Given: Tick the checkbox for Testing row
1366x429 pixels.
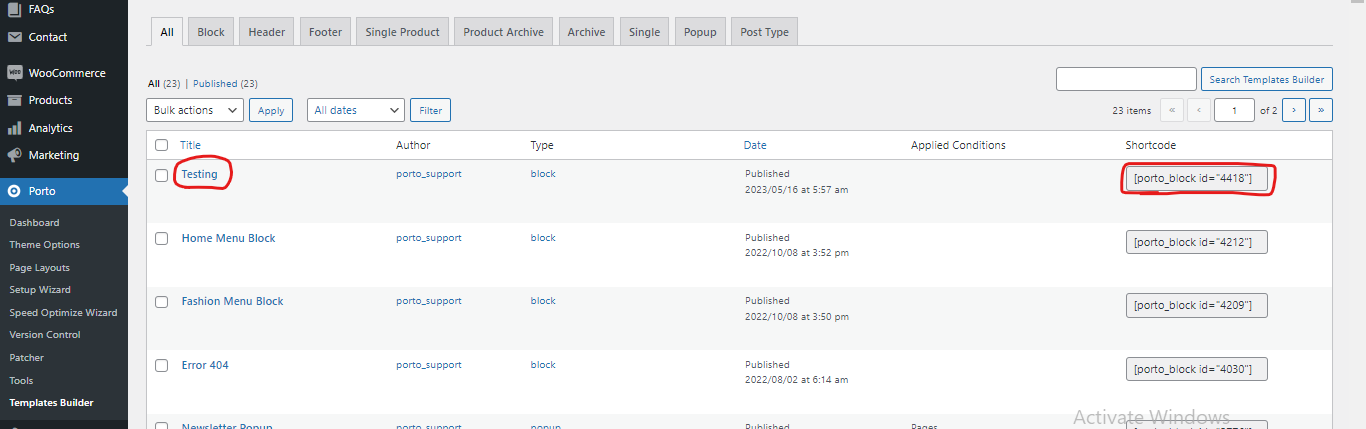Looking at the screenshot, I should (x=161, y=175).
